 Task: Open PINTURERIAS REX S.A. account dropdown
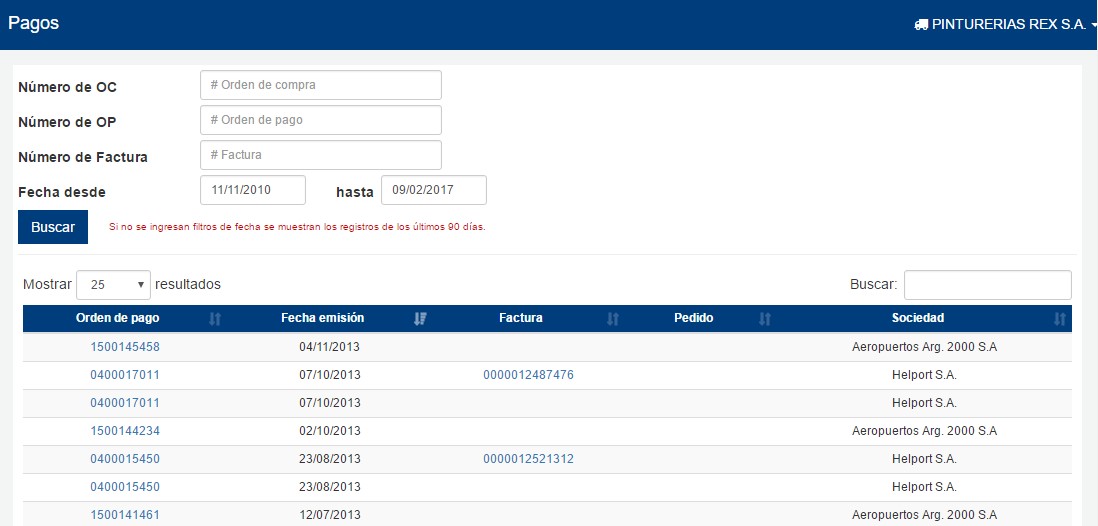click(1008, 25)
